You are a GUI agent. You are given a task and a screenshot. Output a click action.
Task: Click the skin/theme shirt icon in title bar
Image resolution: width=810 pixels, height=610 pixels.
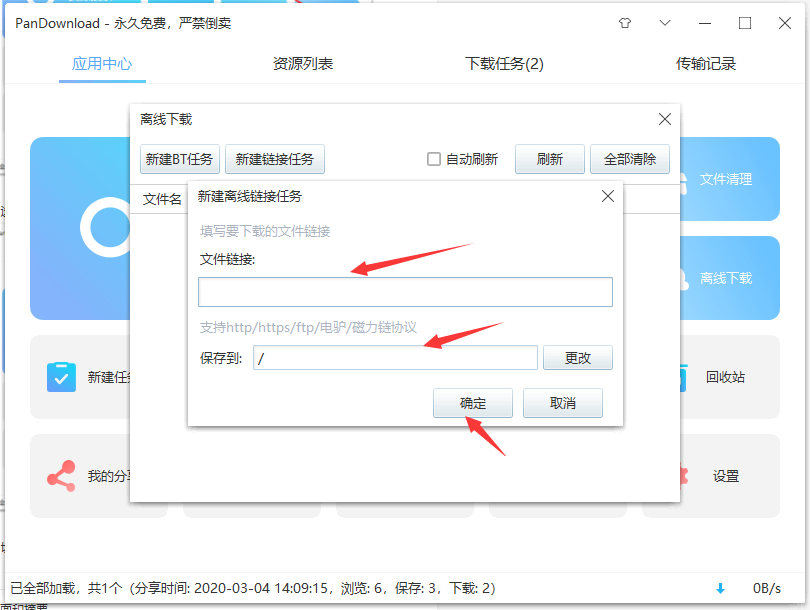click(x=625, y=23)
